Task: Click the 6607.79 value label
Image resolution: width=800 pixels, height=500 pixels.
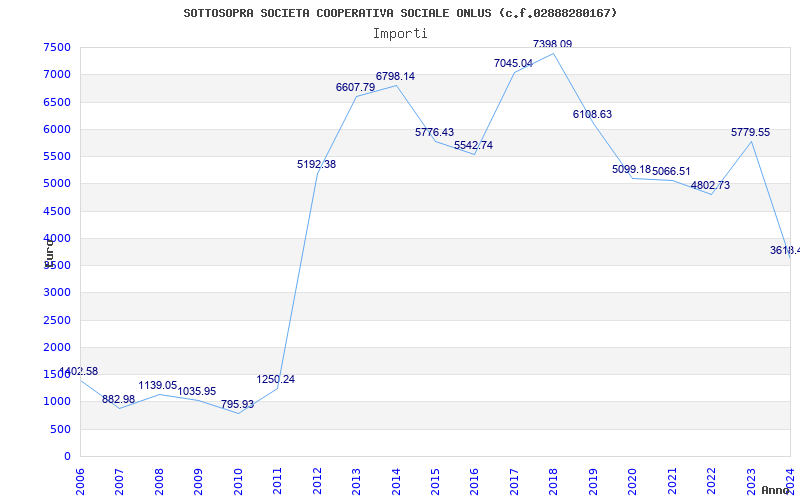Action: point(356,87)
